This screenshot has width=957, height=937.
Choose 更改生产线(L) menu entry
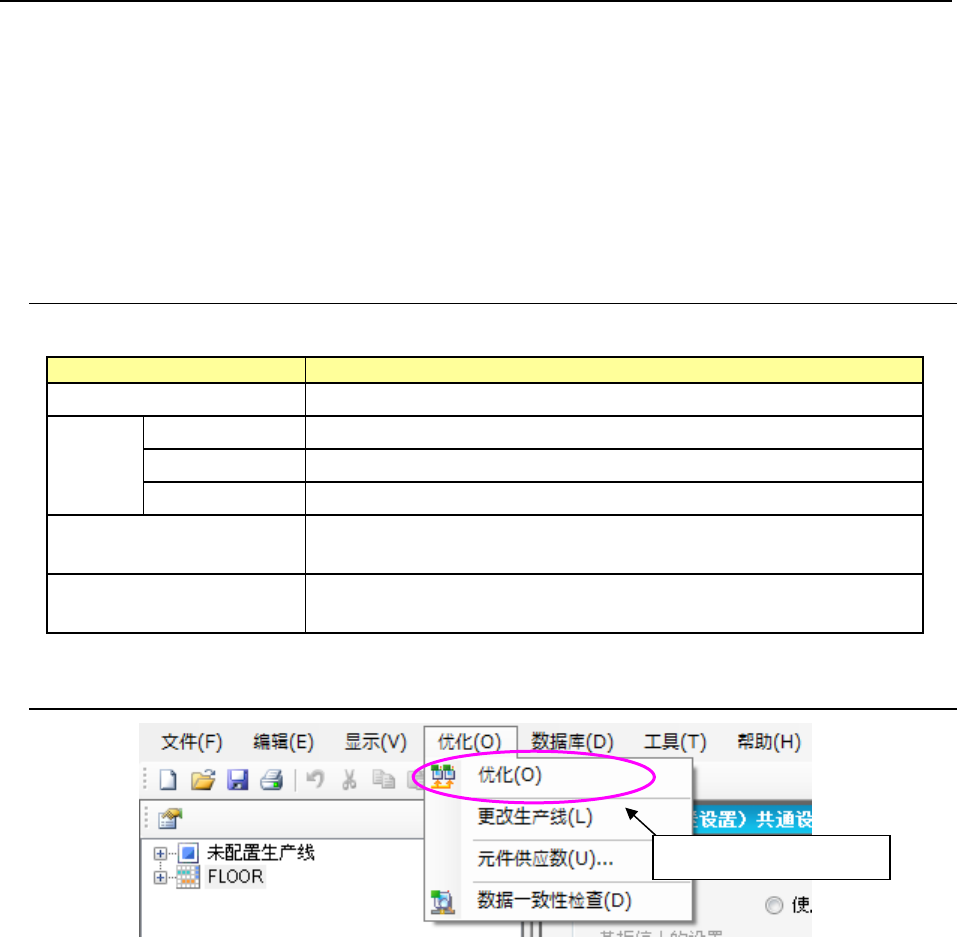click(559, 817)
